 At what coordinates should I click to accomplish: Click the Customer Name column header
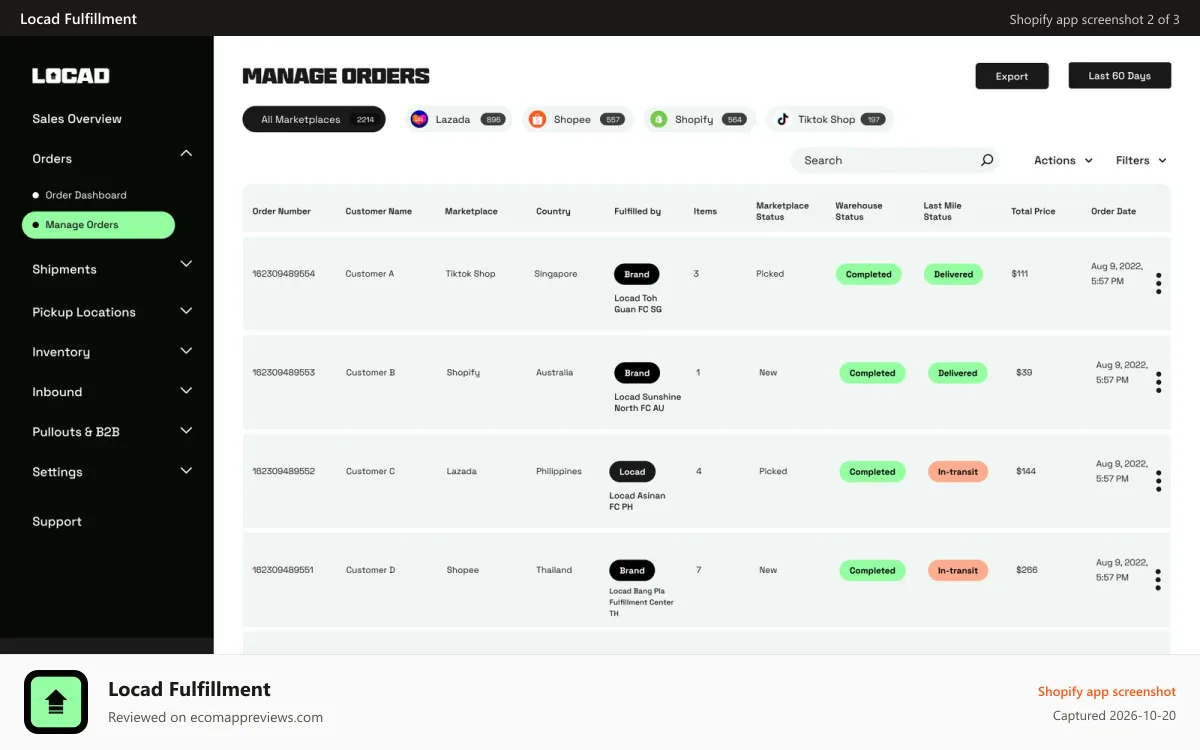(x=379, y=212)
